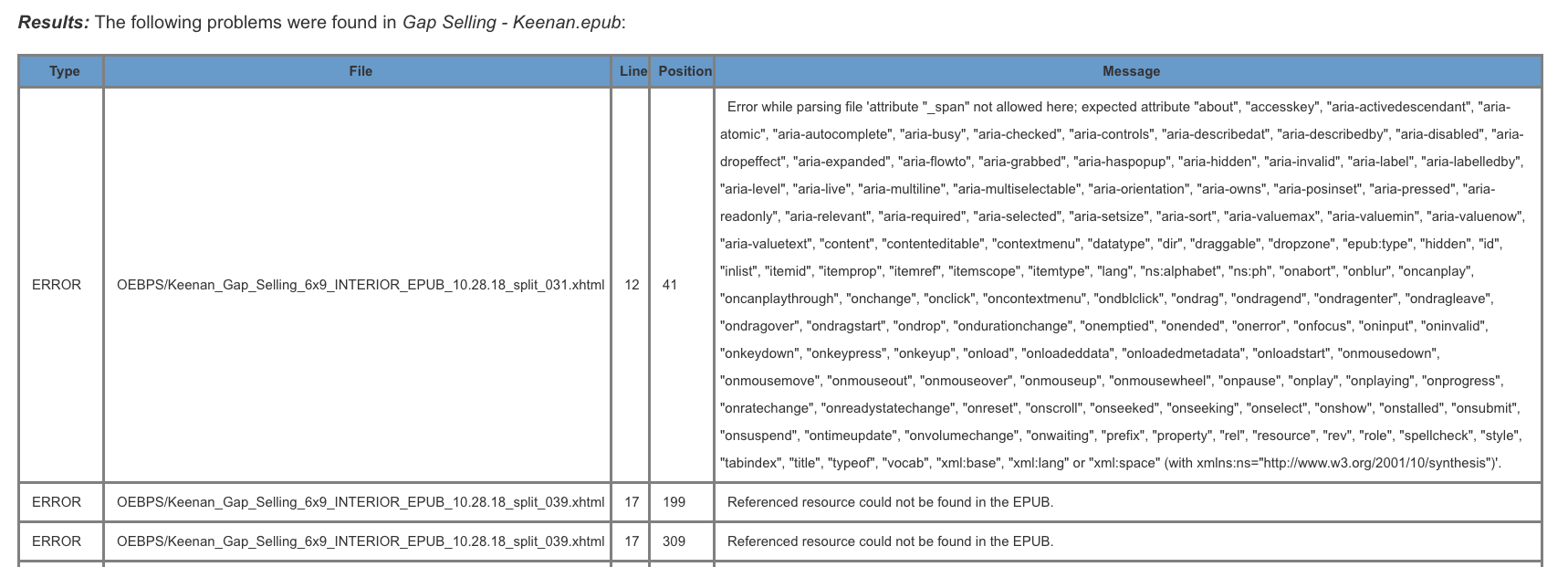Click the bold Results heading
The width and height of the screenshot is (1568, 567).
coord(54,22)
